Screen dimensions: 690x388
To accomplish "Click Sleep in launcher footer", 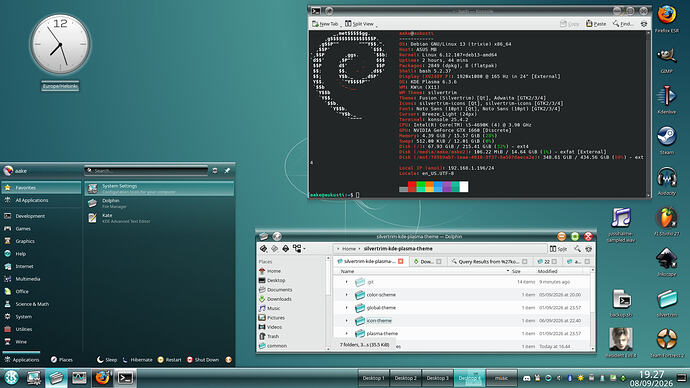I will (x=107, y=360).
